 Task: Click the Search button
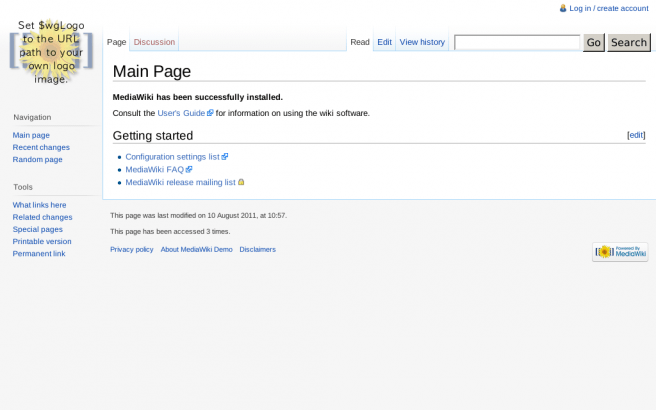click(x=629, y=43)
